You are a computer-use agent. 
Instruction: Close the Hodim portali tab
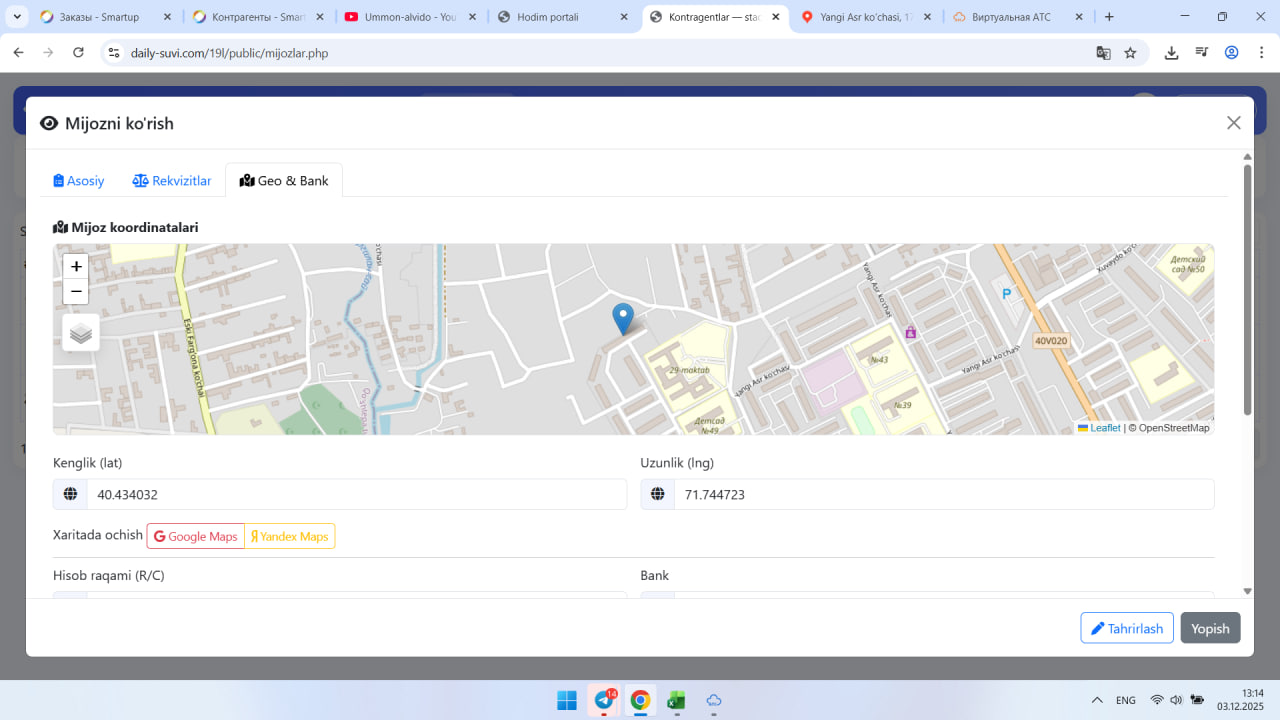coord(623,17)
